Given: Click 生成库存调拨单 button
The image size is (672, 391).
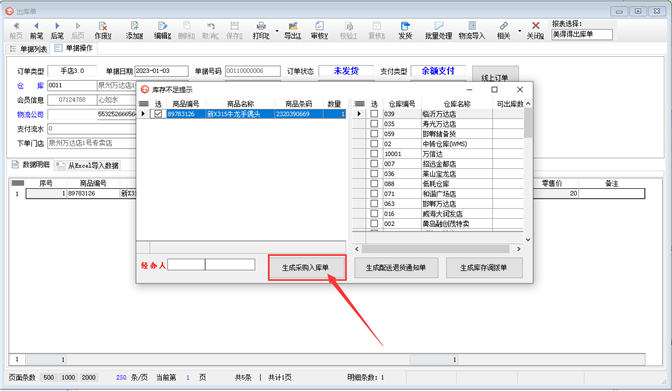Looking at the screenshot, I should pos(484,268).
